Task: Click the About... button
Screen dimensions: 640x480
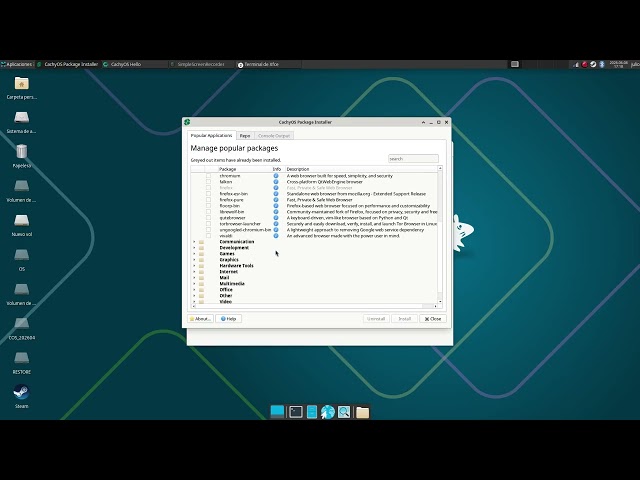Action: click(200, 319)
